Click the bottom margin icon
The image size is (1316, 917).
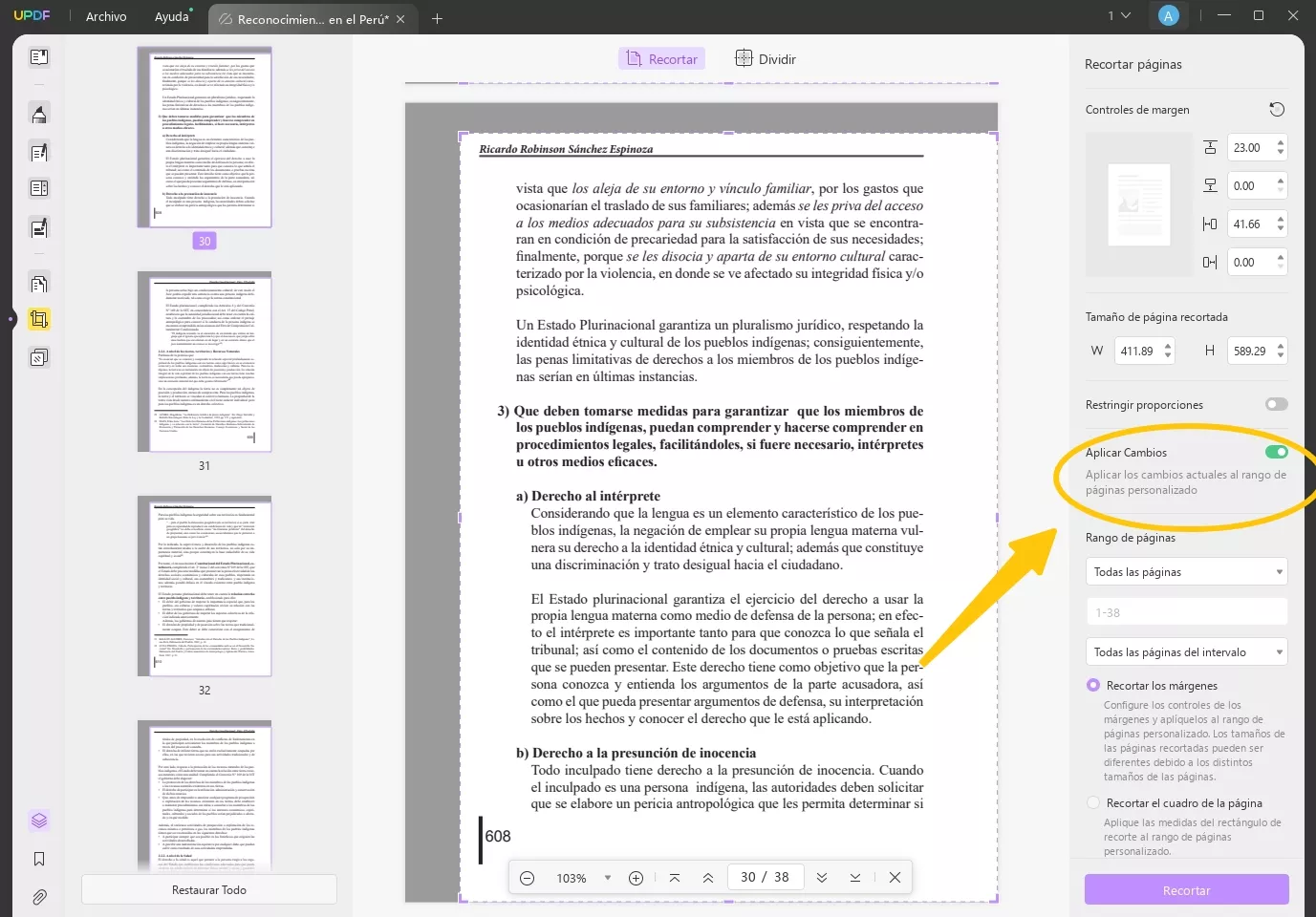tap(1210, 185)
